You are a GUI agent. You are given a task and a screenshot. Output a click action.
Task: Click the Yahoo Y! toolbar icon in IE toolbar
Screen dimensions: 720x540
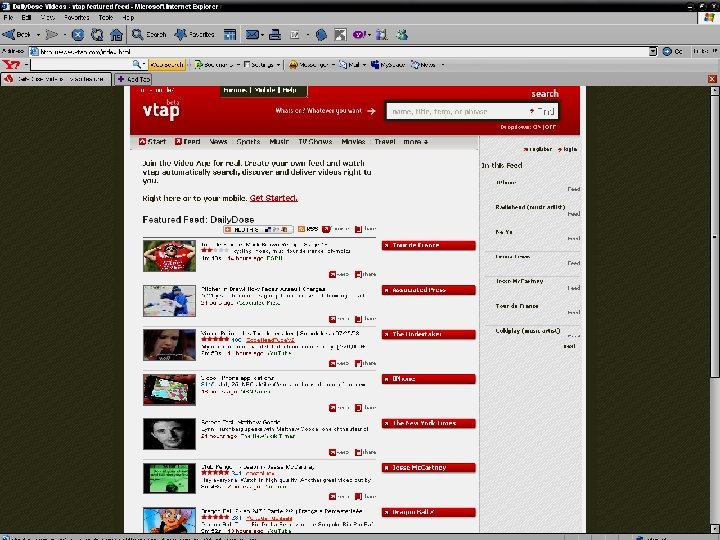tap(359, 34)
